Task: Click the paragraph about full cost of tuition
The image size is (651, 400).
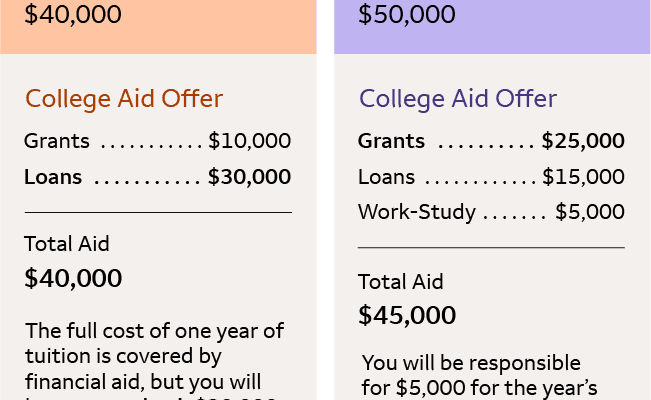Action: click(x=154, y=361)
